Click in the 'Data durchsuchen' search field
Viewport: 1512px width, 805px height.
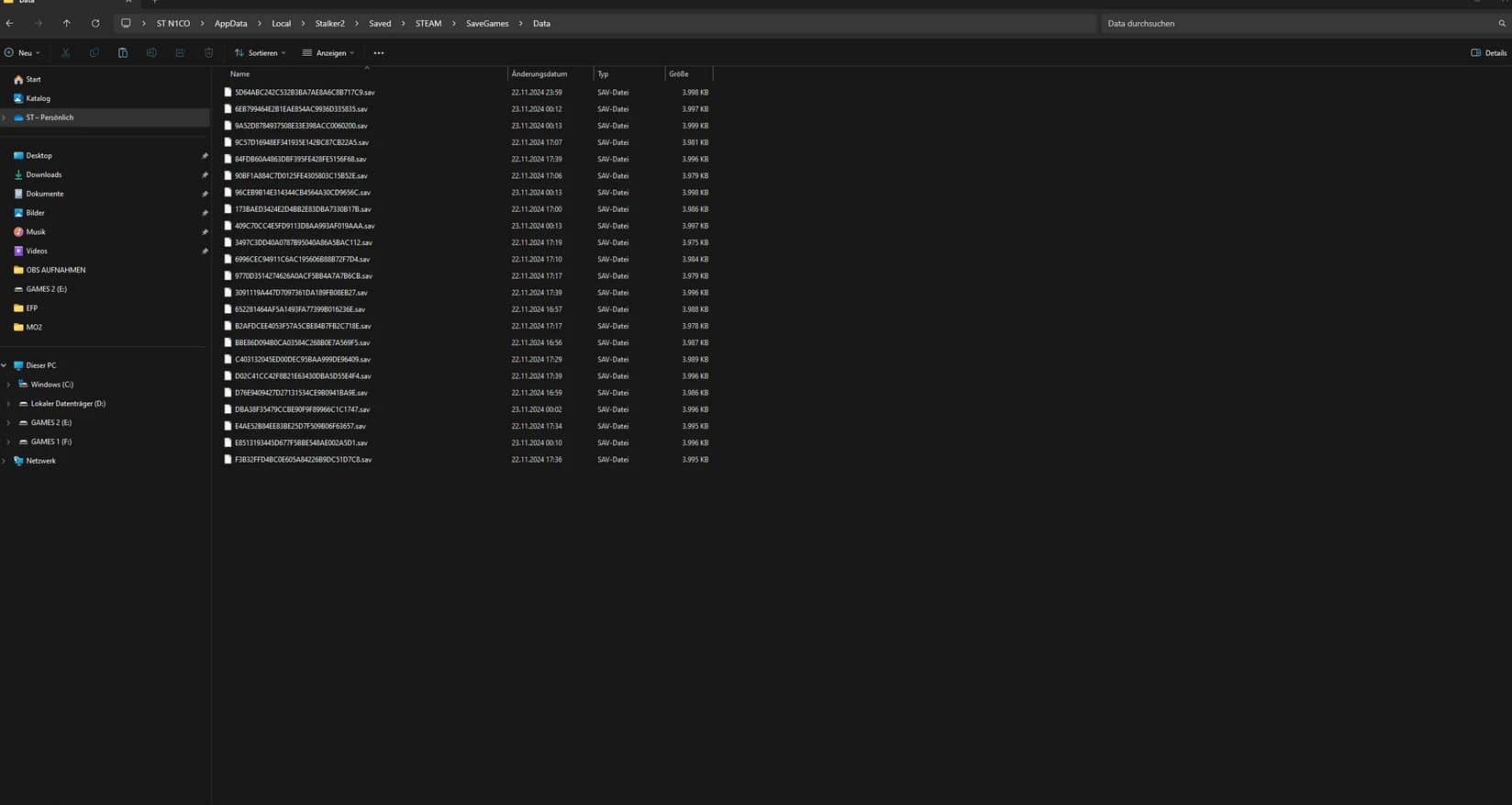tap(1298, 23)
